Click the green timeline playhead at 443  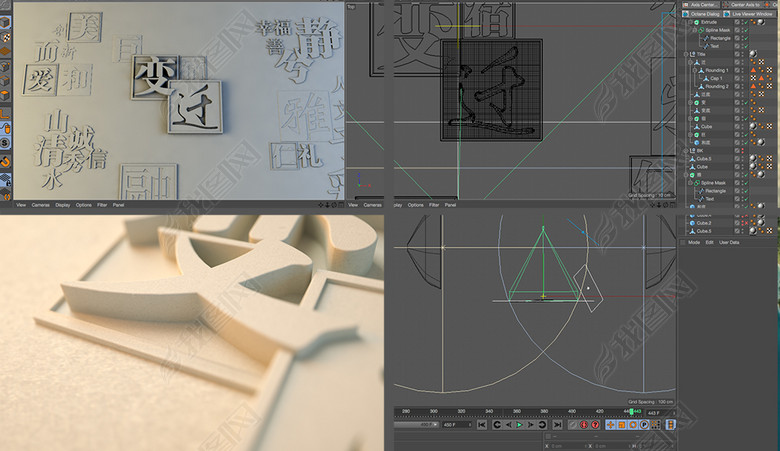[x=631, y=412]
